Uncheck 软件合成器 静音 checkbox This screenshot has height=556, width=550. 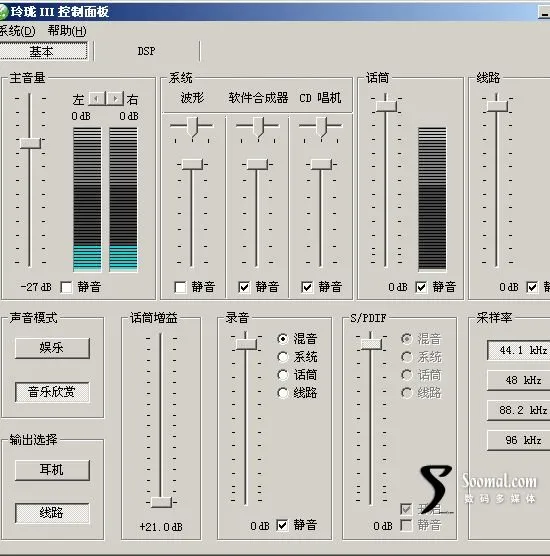(244, 287)
